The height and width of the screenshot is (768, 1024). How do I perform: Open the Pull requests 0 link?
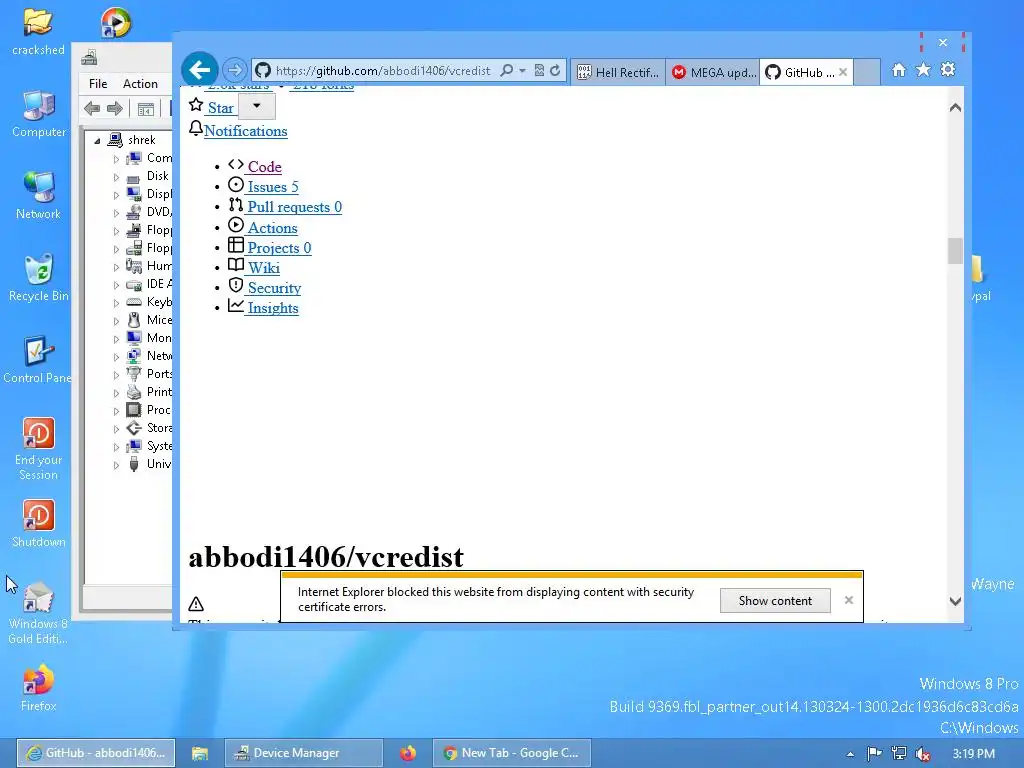click(294, 207)
